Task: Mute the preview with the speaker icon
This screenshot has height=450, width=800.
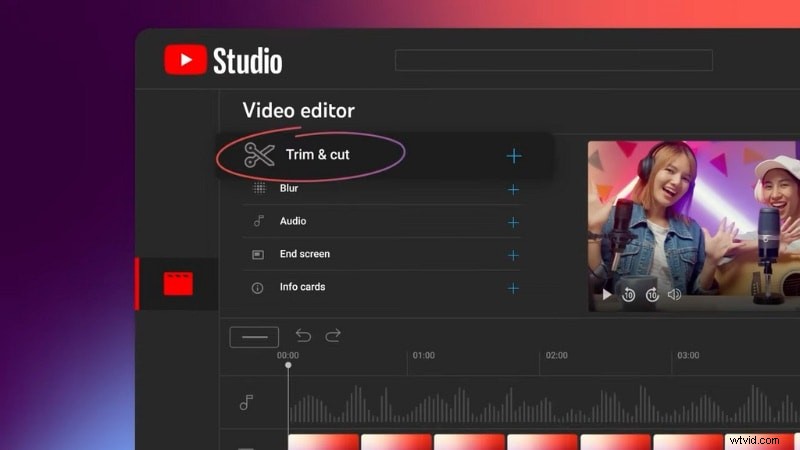Action: coord(674,294)
